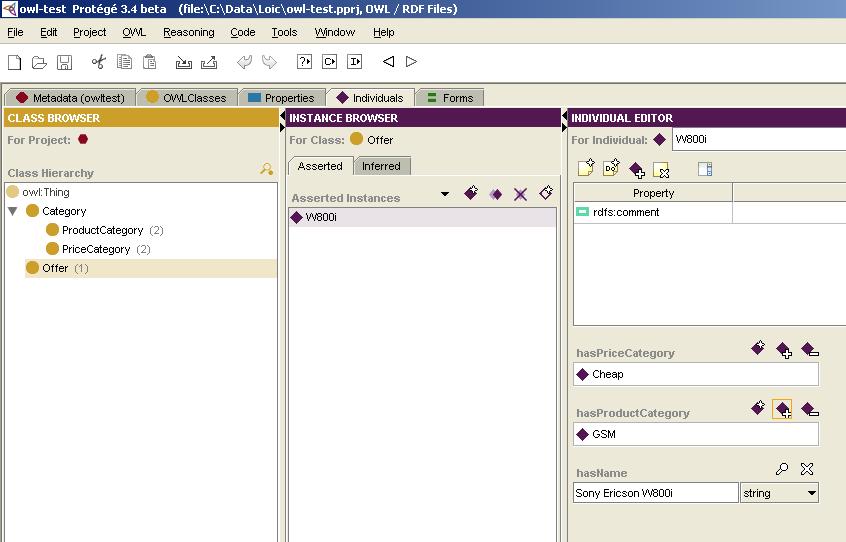The height and width of the screenshot is (542, 846).
Task: Click the Create instance icon in Instance Browser
Action: [x=471, y=193]
